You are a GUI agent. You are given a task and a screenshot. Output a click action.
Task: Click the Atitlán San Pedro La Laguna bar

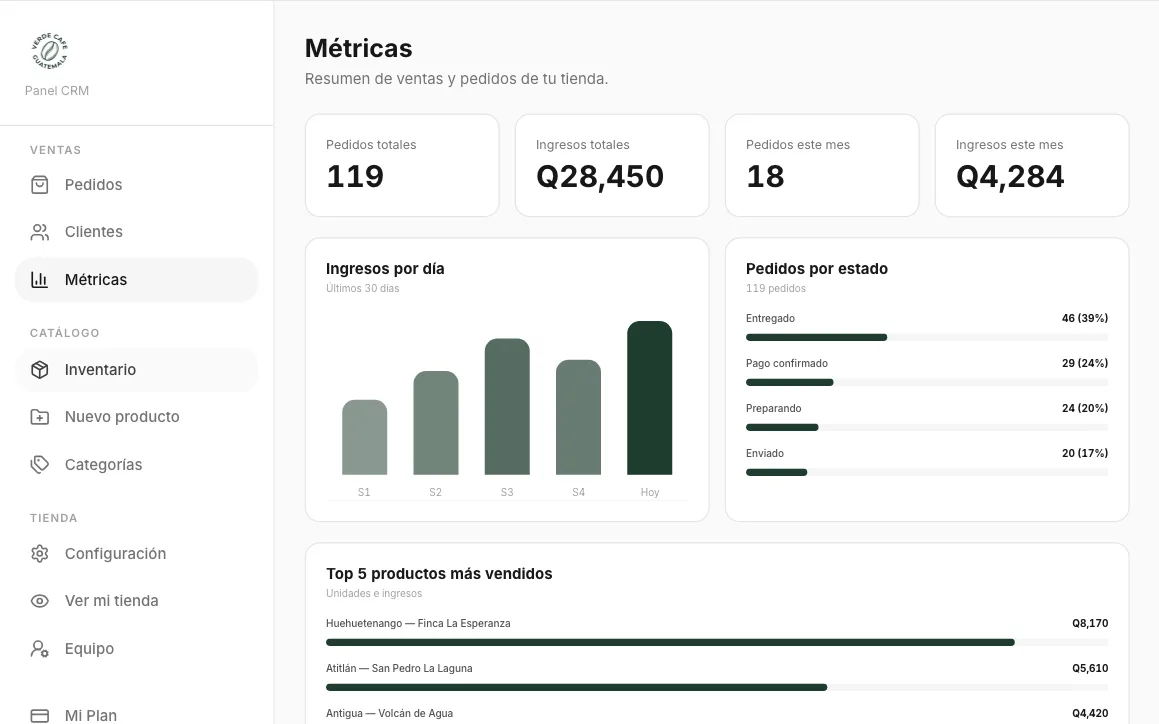(717, 688)
